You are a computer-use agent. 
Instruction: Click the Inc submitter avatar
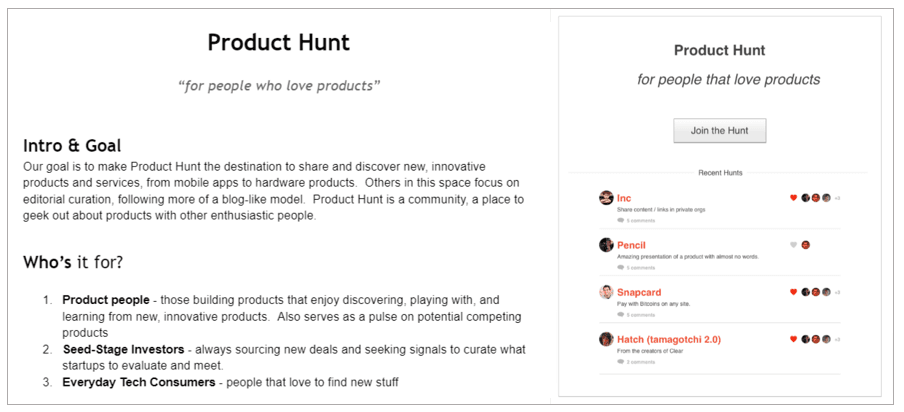tap(606, 198)
